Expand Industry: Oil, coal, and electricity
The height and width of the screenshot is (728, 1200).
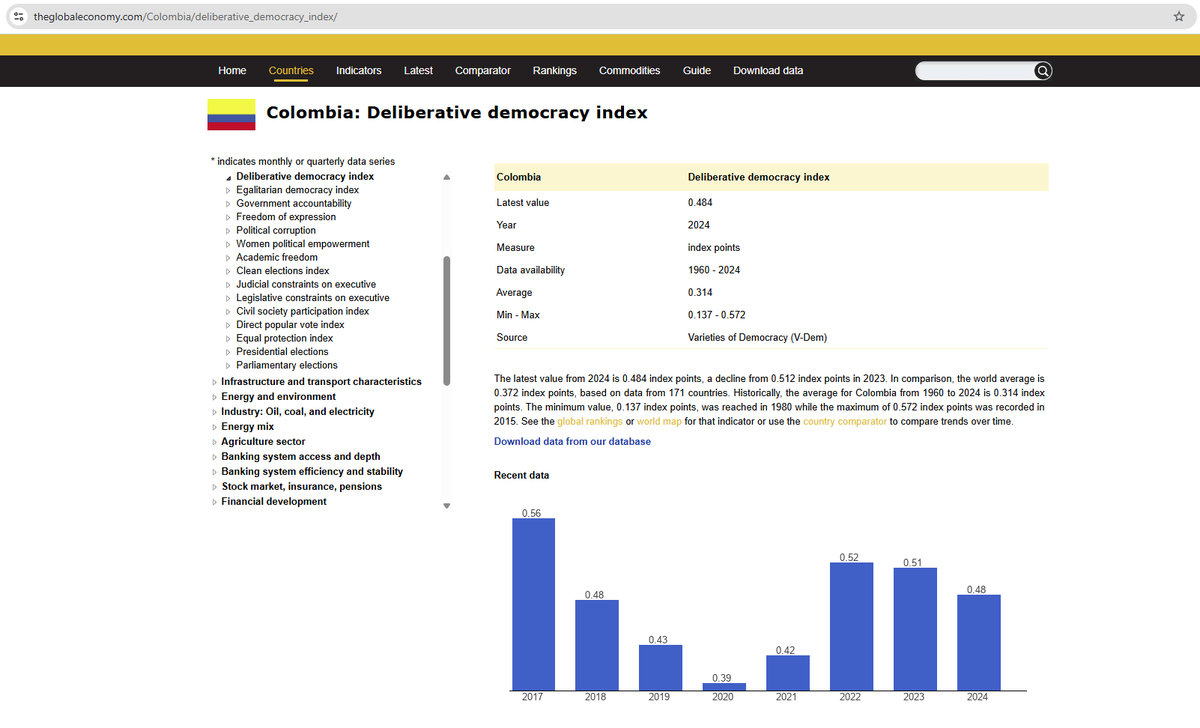click(x=214, y=412)
